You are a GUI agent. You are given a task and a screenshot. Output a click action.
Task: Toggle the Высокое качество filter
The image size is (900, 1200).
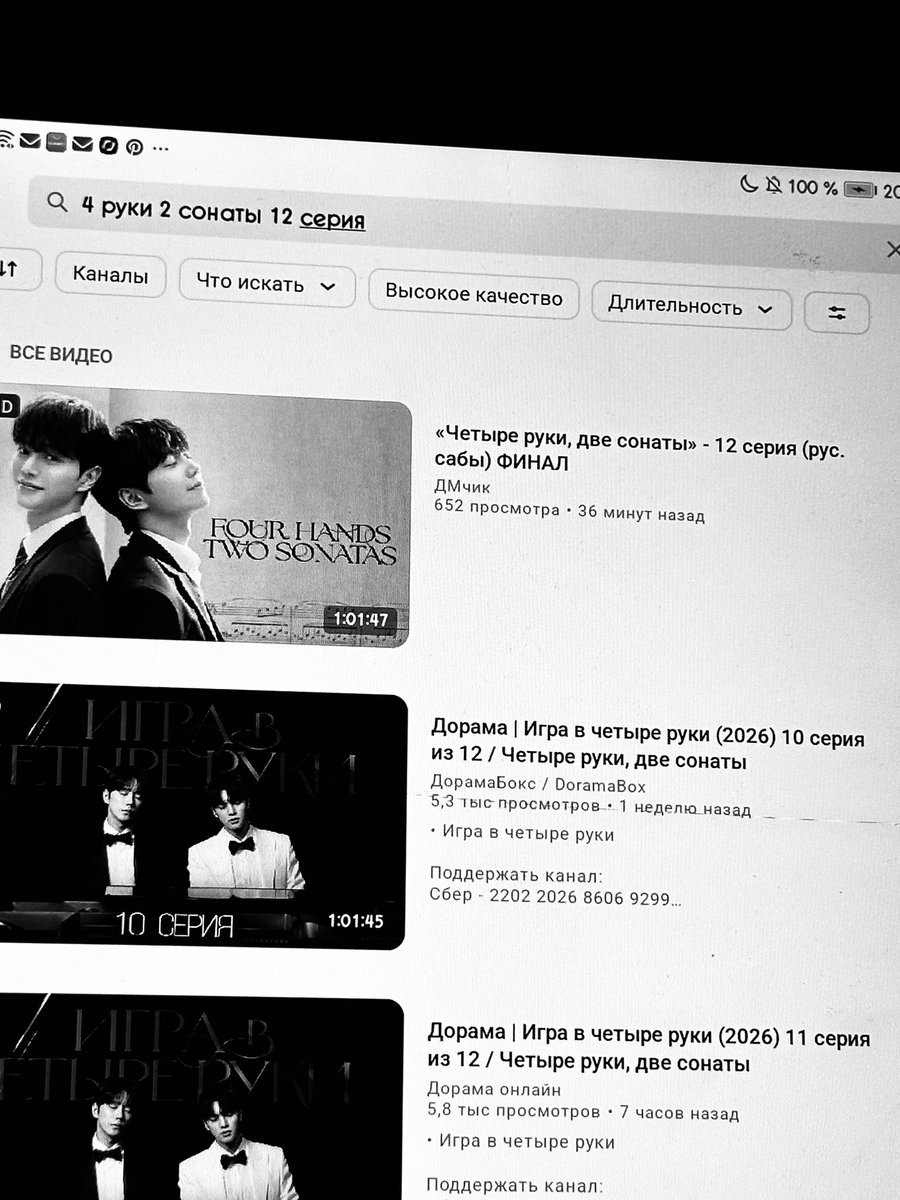(474, 296)
